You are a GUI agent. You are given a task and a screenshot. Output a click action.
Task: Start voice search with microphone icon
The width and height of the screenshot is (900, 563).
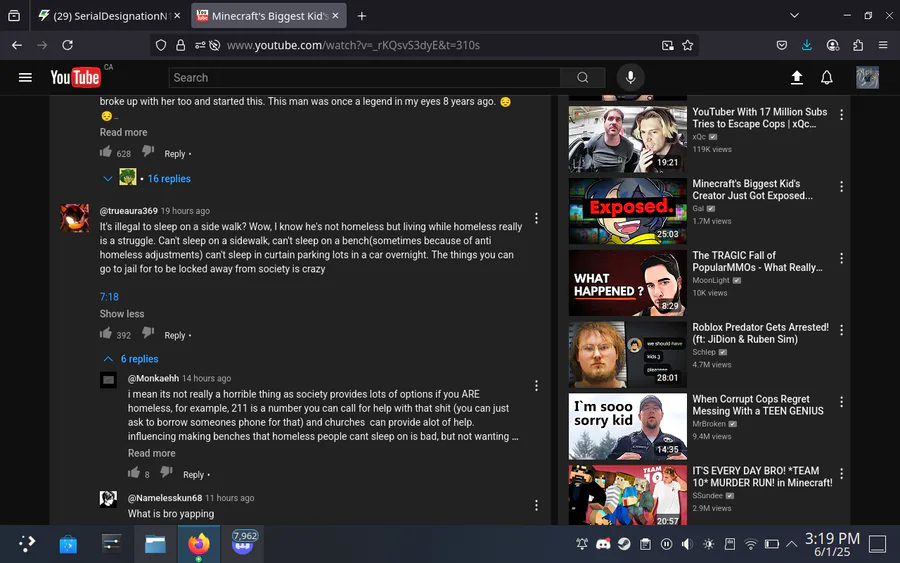(630, 77)
